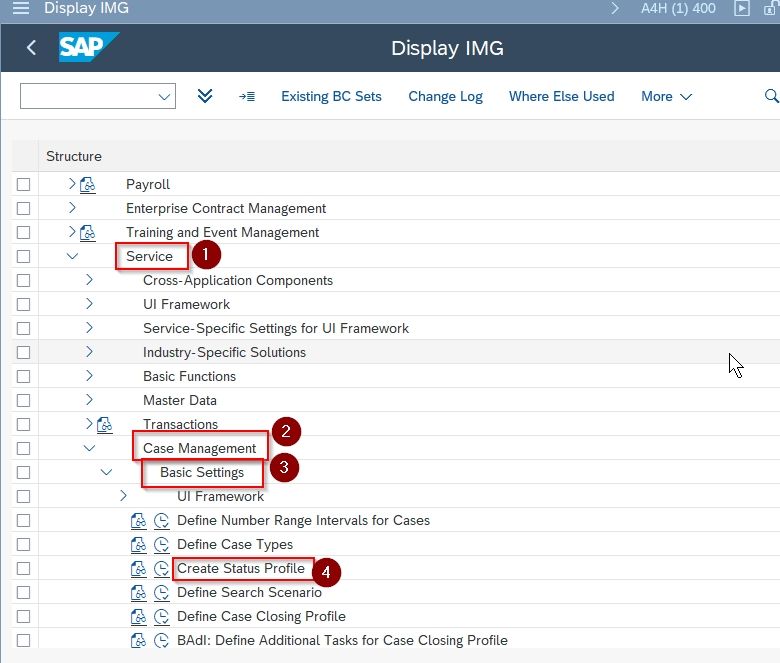The image size is (780, 663).
Task: Click the SAP logo
Action: 89,47
